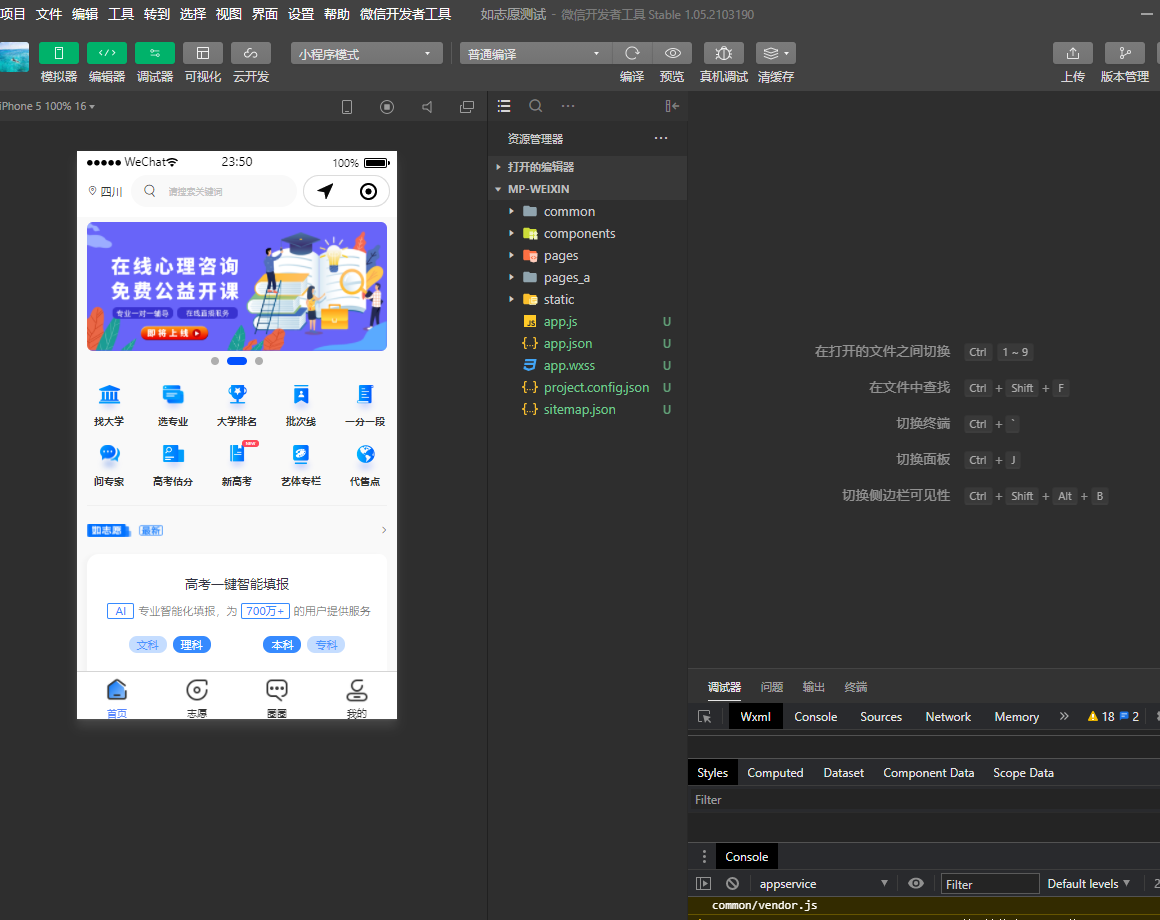The image size is (1160, 920).
Task: Expand the pages_a folder
Action: tap(587, 278)
